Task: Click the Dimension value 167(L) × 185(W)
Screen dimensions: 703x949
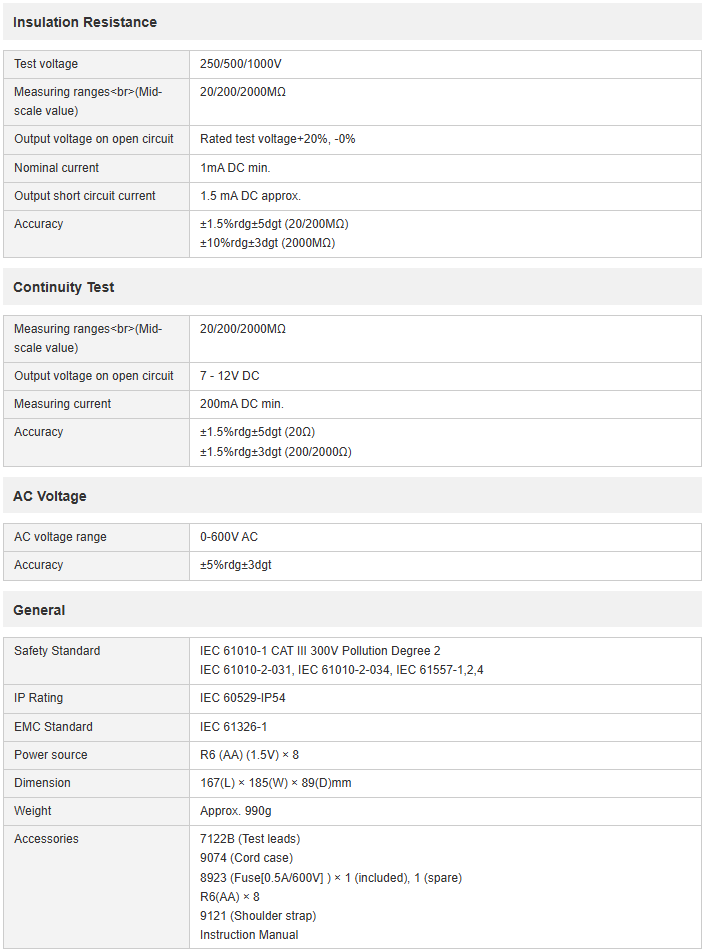Action: point(276,783)
